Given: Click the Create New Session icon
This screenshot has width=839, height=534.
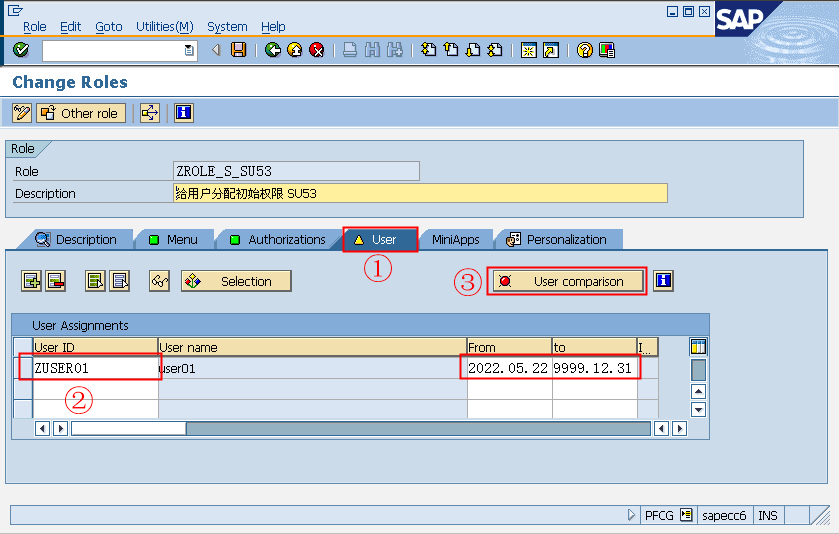Looking at the screenshot, I should pyautogui.click(x=529, y=50).
